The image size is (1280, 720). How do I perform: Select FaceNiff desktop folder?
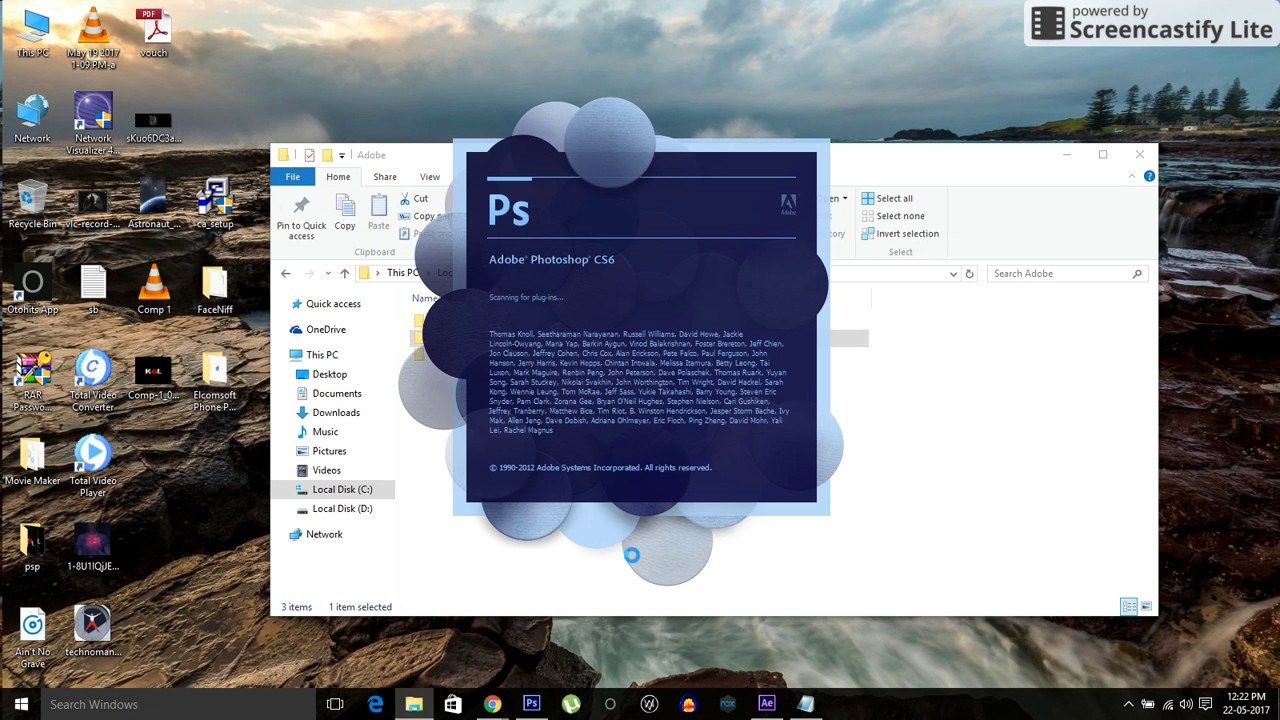click(214, 290)
